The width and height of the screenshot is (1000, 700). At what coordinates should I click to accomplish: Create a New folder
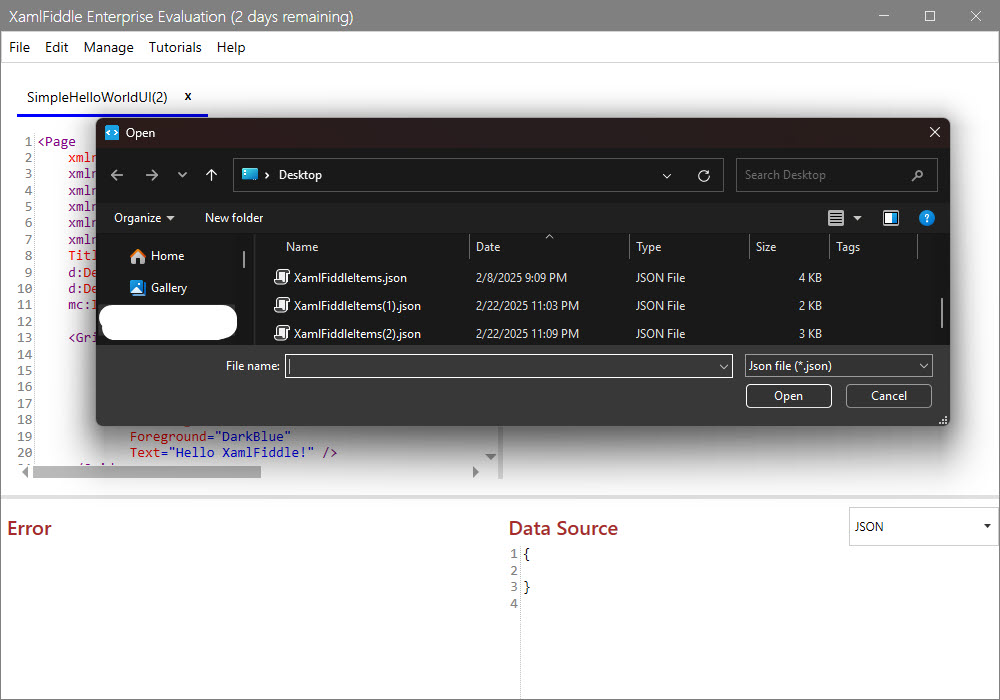pyautogui.click(x=234, y=218)
